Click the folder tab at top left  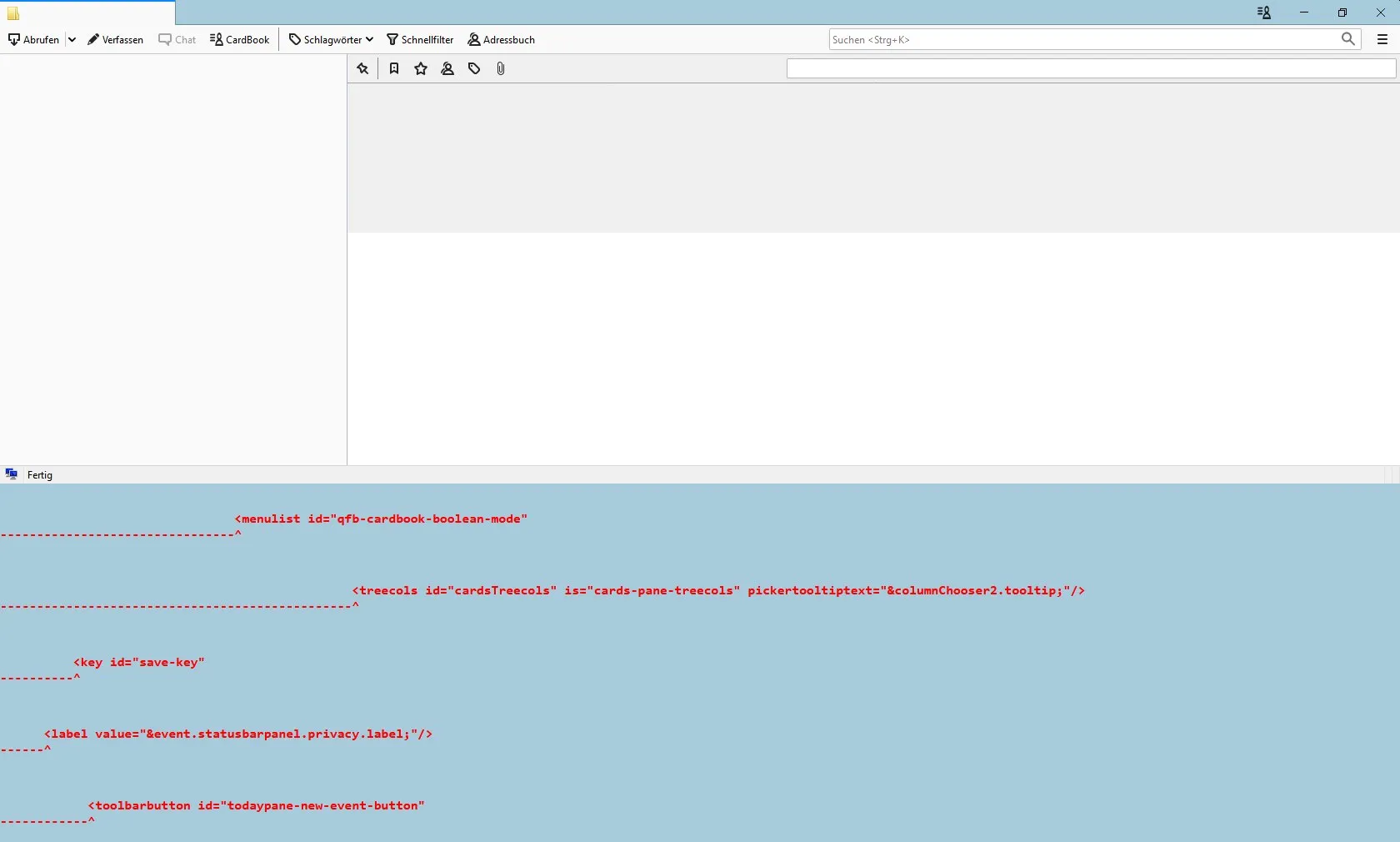87,13
